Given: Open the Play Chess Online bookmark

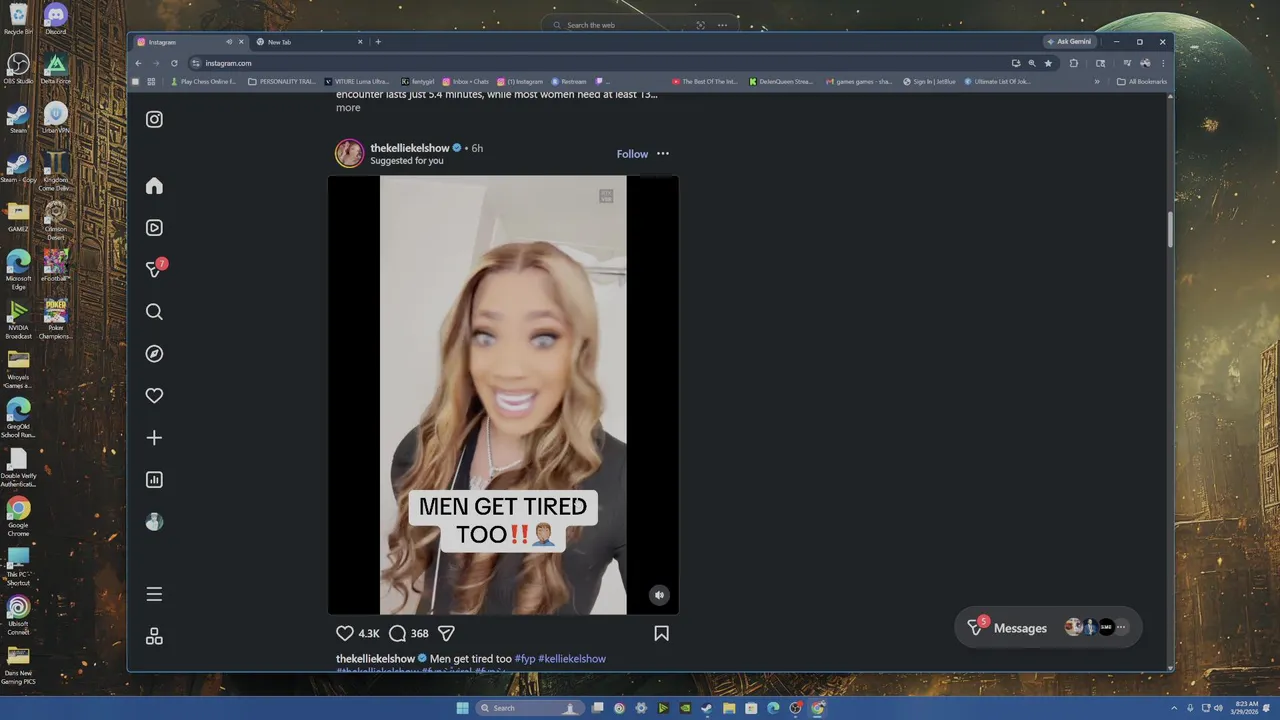Looking at the screenshot, I should pos(204,82).
